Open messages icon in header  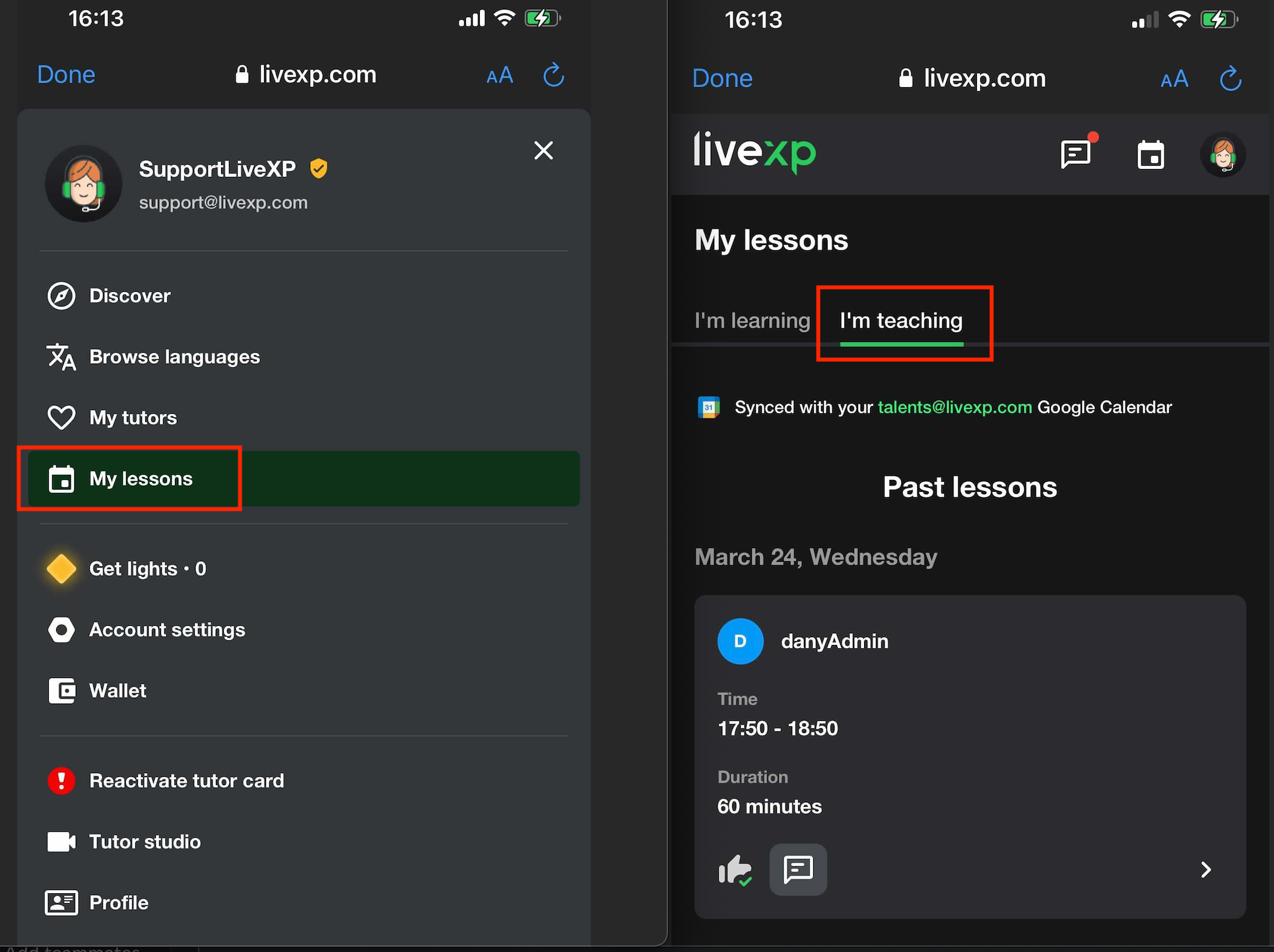pyautogui.click(x=1076, y=154)
